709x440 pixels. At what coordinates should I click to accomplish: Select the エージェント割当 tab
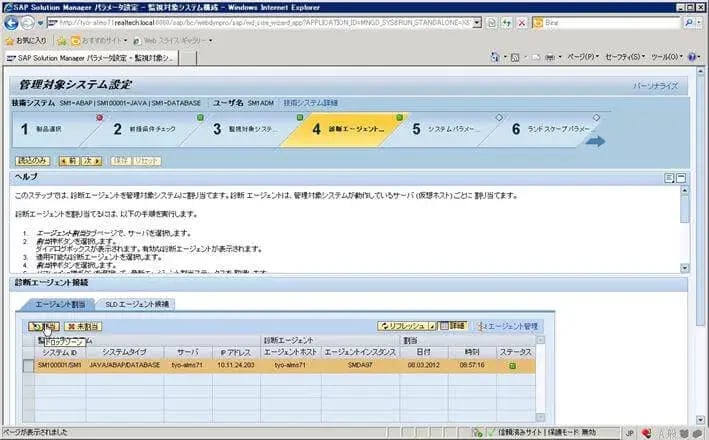coord(60,304)
